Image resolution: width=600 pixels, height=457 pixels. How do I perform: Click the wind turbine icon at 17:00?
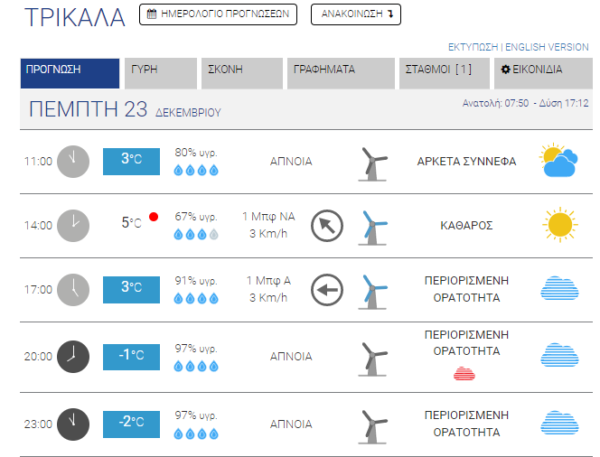click(x=375, y=290)
